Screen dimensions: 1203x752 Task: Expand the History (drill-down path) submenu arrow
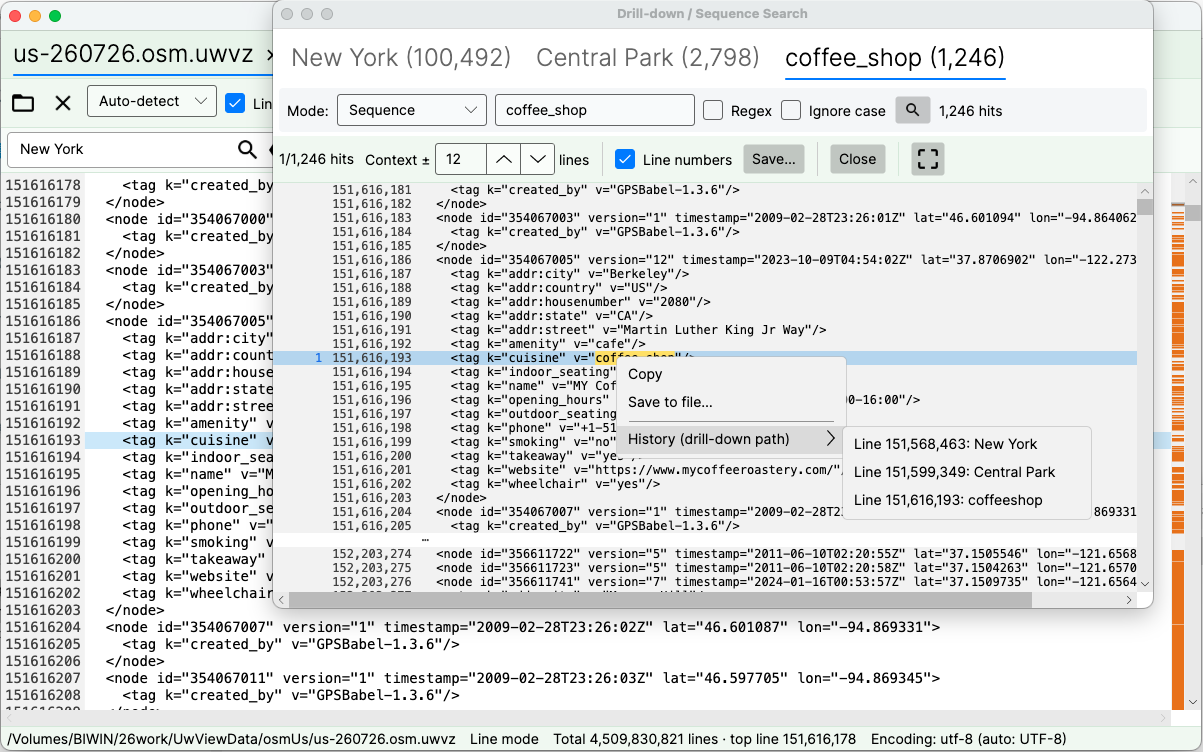click(x=831, y=439)
